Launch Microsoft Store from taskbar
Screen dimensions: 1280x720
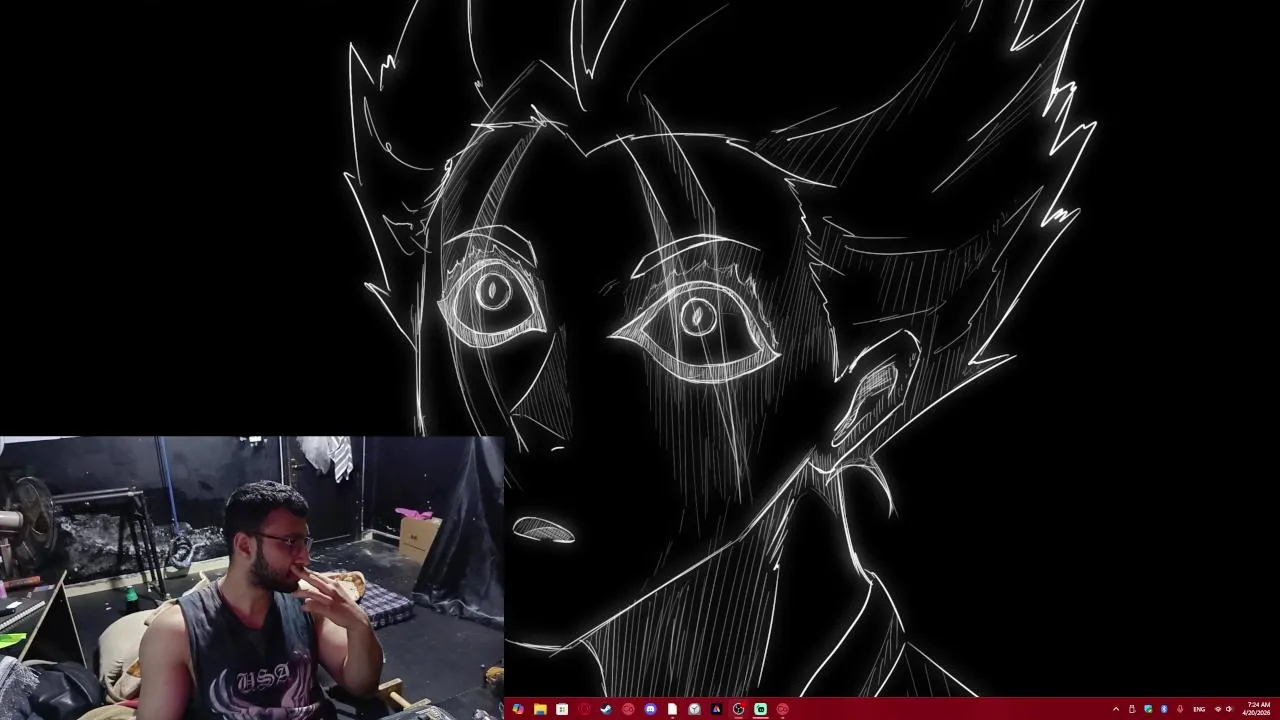pos(562,709)
